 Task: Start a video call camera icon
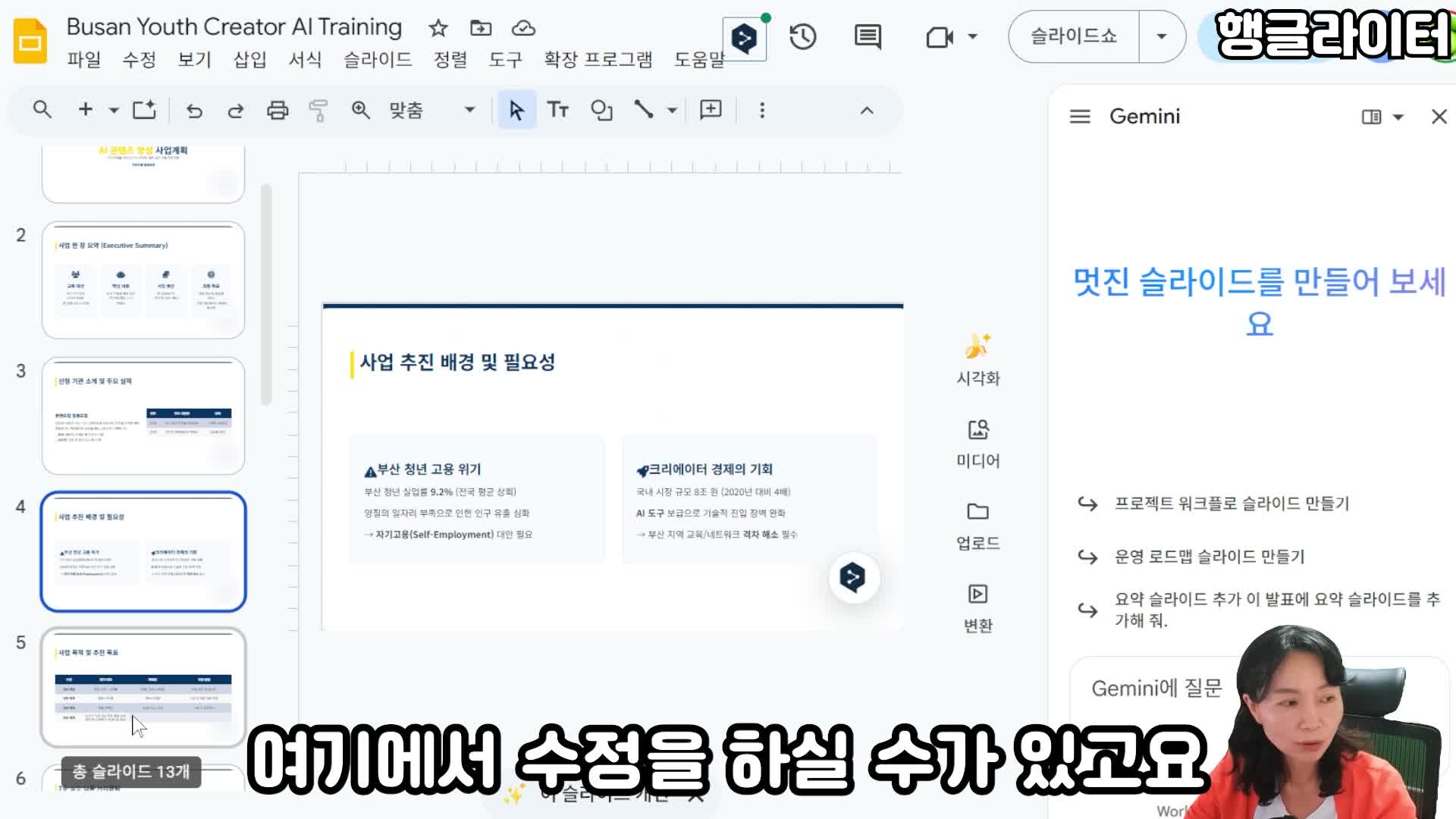pyautogui.click(x=940, y=36)
